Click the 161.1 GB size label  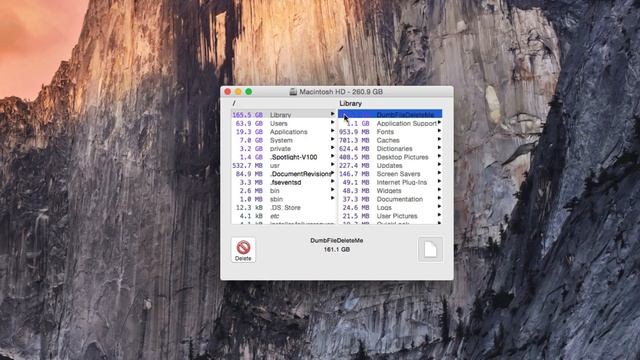(x=337, y=249)
